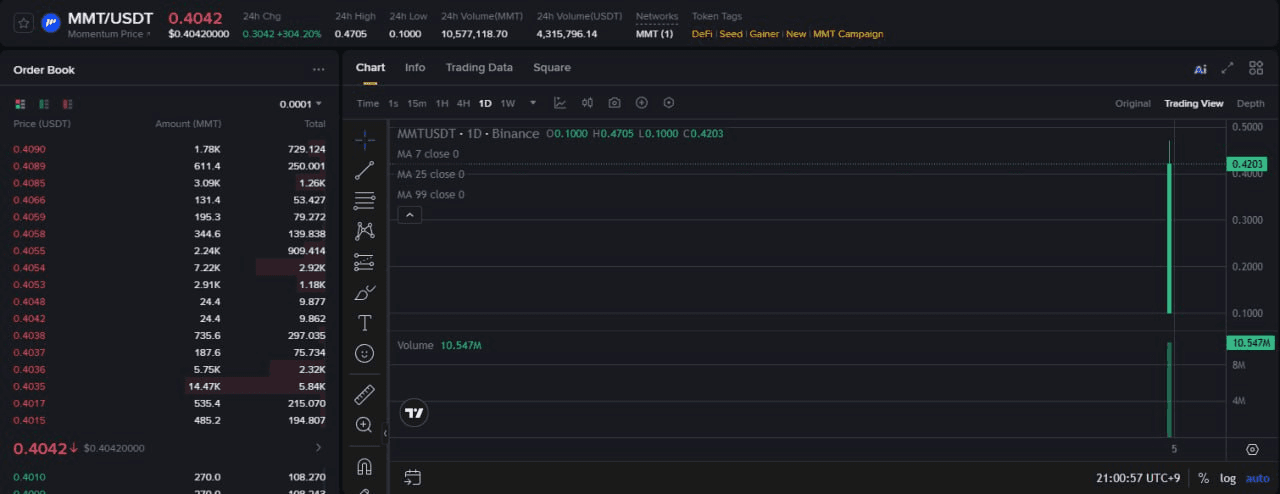Switch to the Depth chart view
The image size is (1280, 494).
(1250, 104)
